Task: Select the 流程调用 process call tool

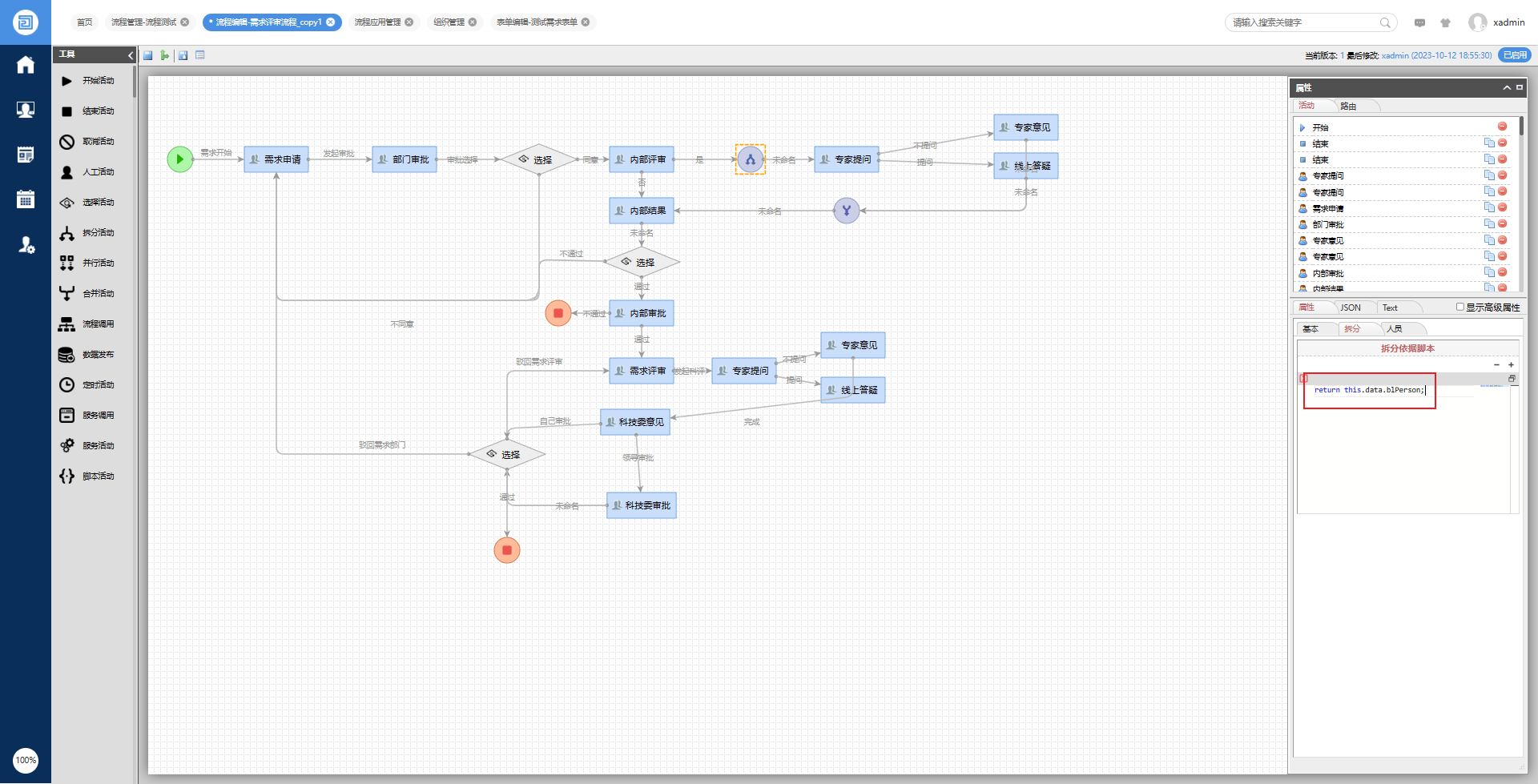Action: 88,324
